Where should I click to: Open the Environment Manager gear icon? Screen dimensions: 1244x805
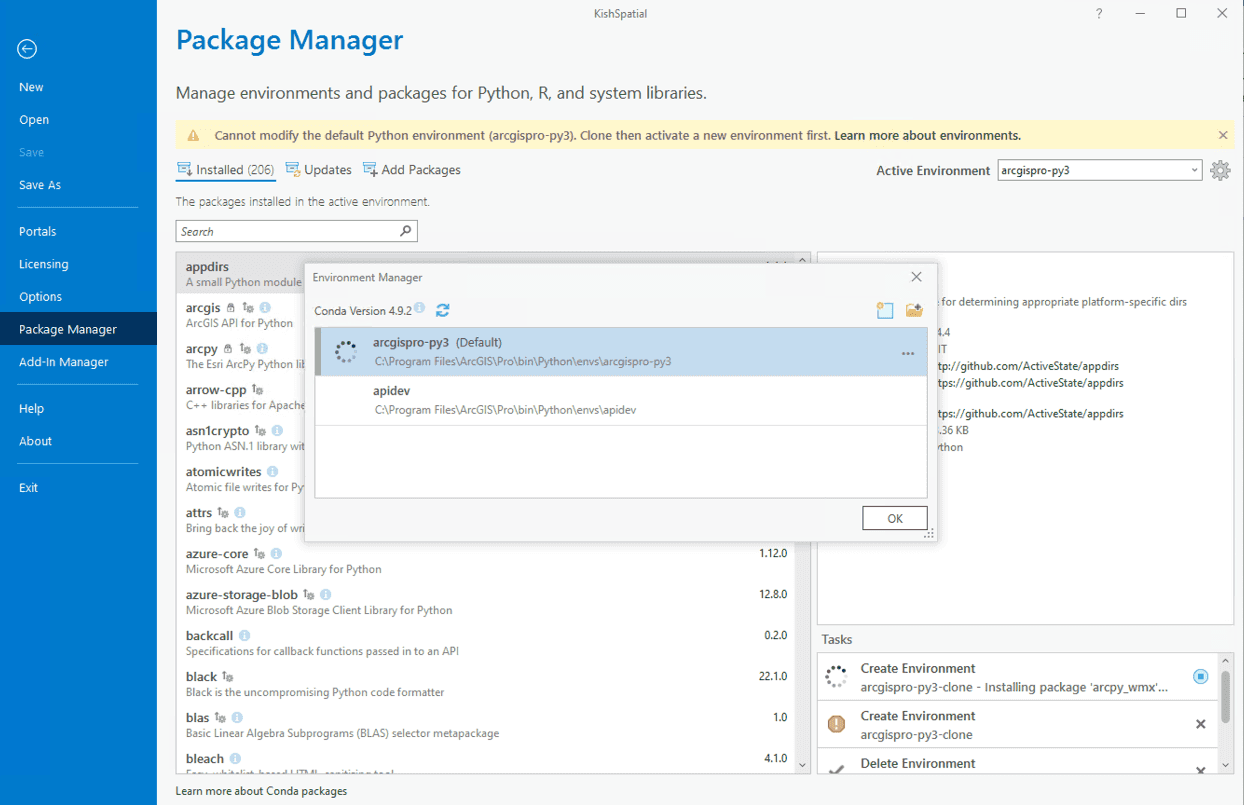[1220, 170]
